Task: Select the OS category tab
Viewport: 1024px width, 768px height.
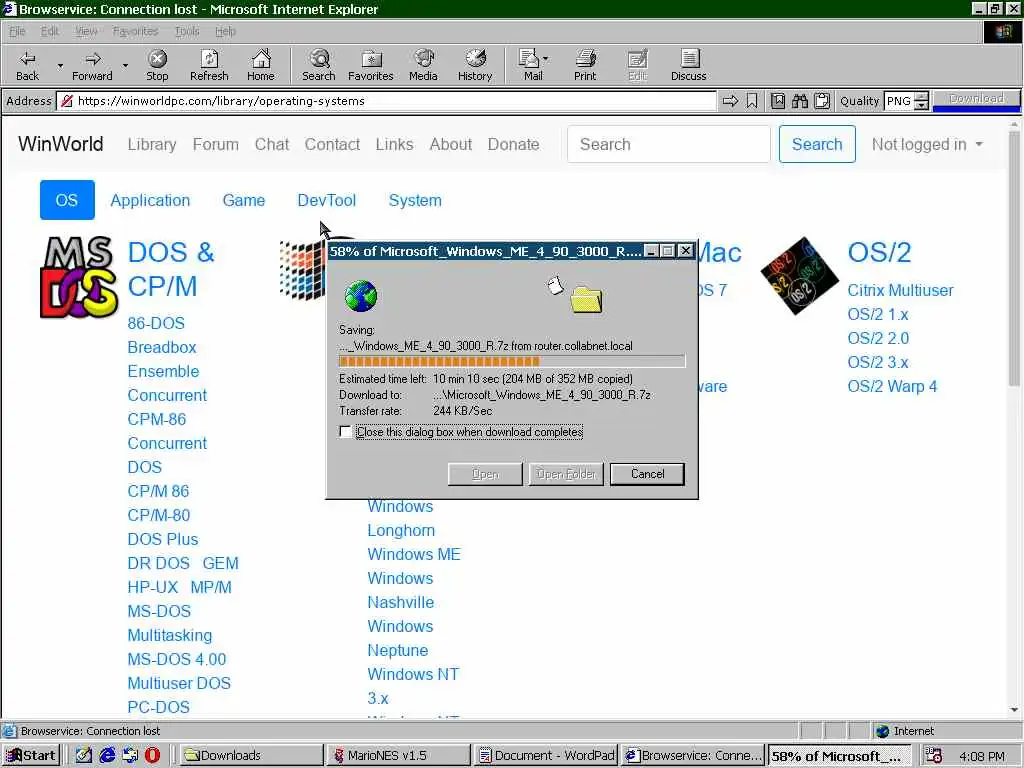Action: pos(67,200)
